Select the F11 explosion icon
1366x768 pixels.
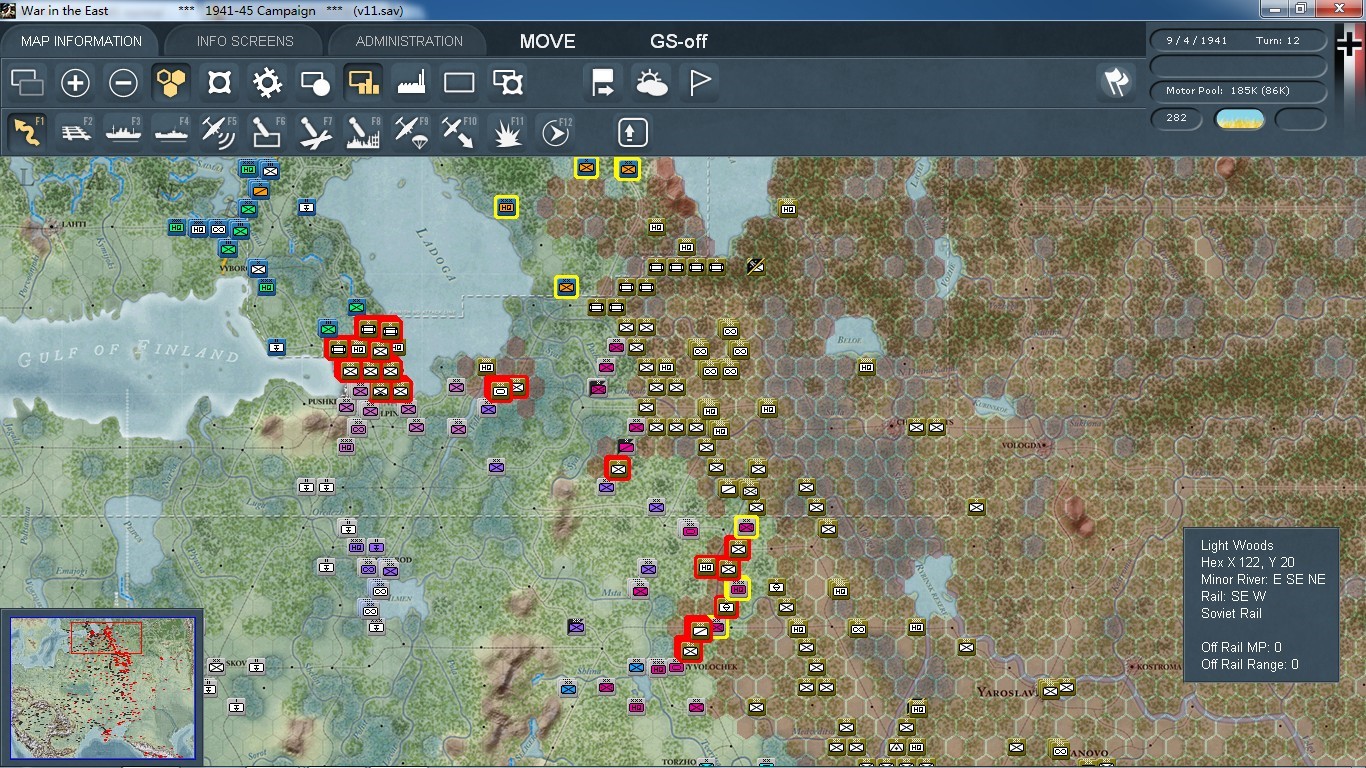coord(507,132)
